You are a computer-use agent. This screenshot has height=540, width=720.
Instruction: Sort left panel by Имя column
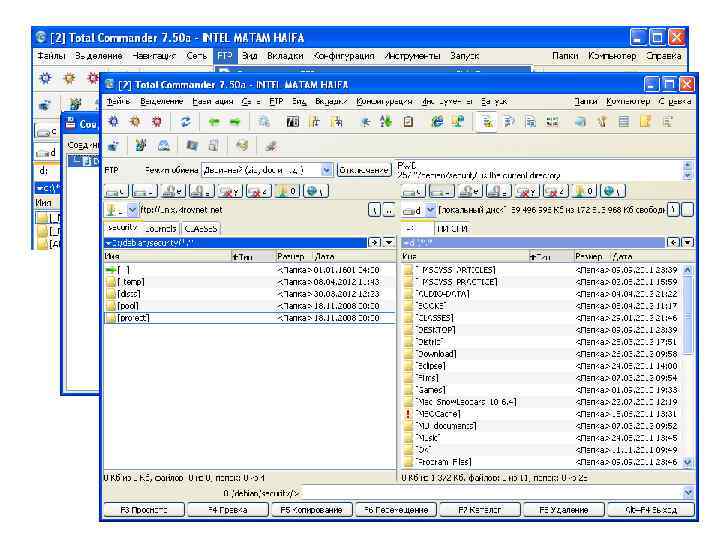pos(167,257)
